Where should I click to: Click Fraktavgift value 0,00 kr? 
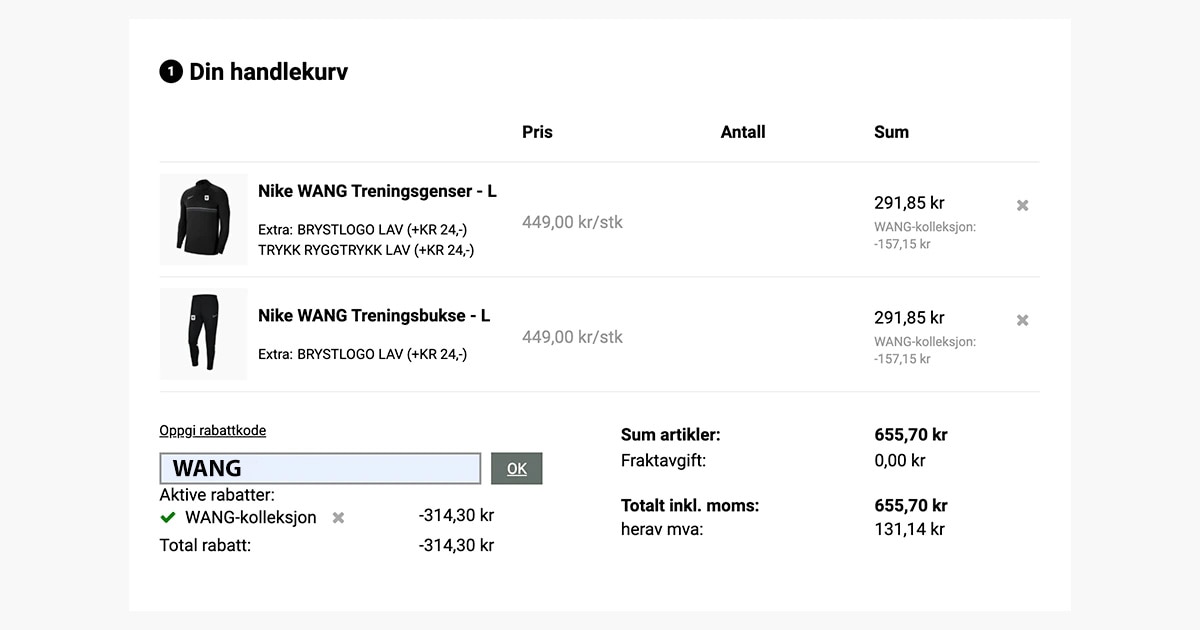point(900,461)
